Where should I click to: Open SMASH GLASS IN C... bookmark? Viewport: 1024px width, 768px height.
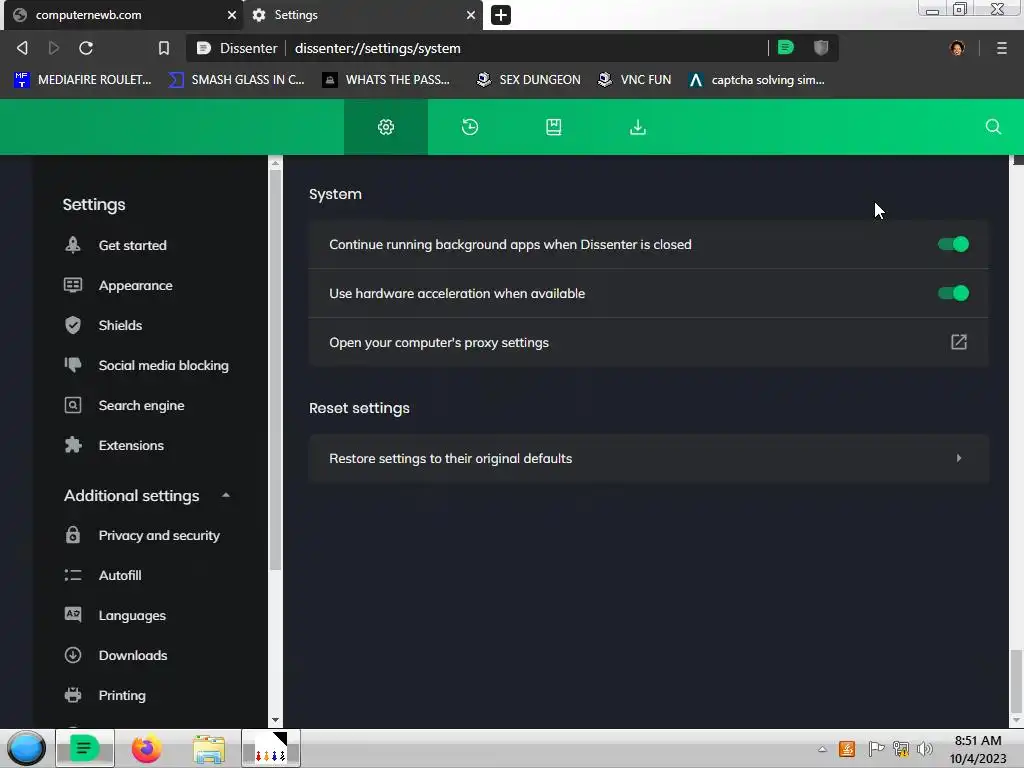pos(236,80)
